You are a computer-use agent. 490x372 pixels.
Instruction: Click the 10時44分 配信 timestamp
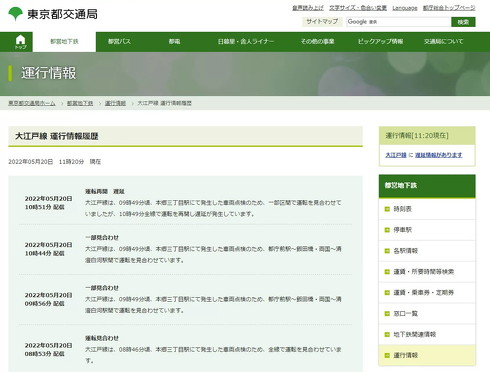pyautogui.click(x=44, y=253)
